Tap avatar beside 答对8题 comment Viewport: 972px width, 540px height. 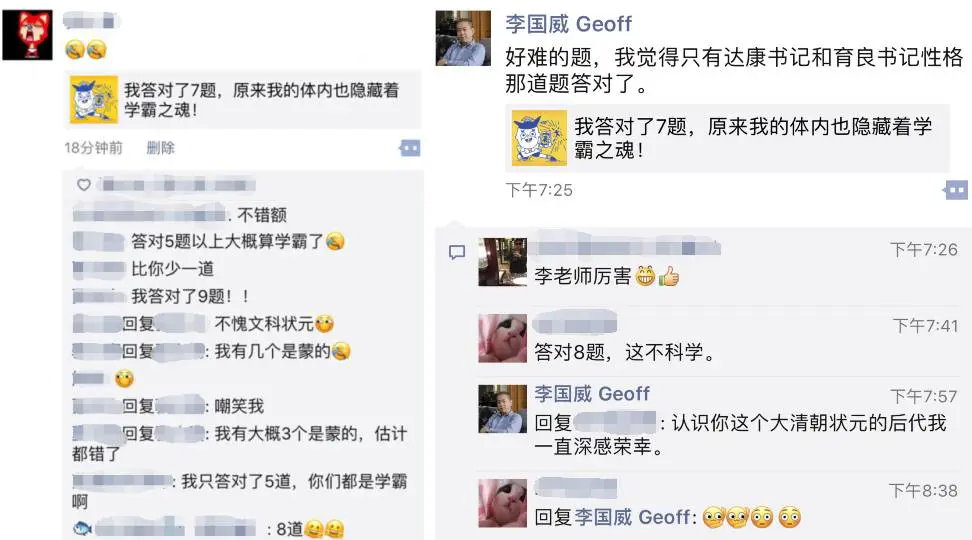pyautogui.click(x=503, y=338)
